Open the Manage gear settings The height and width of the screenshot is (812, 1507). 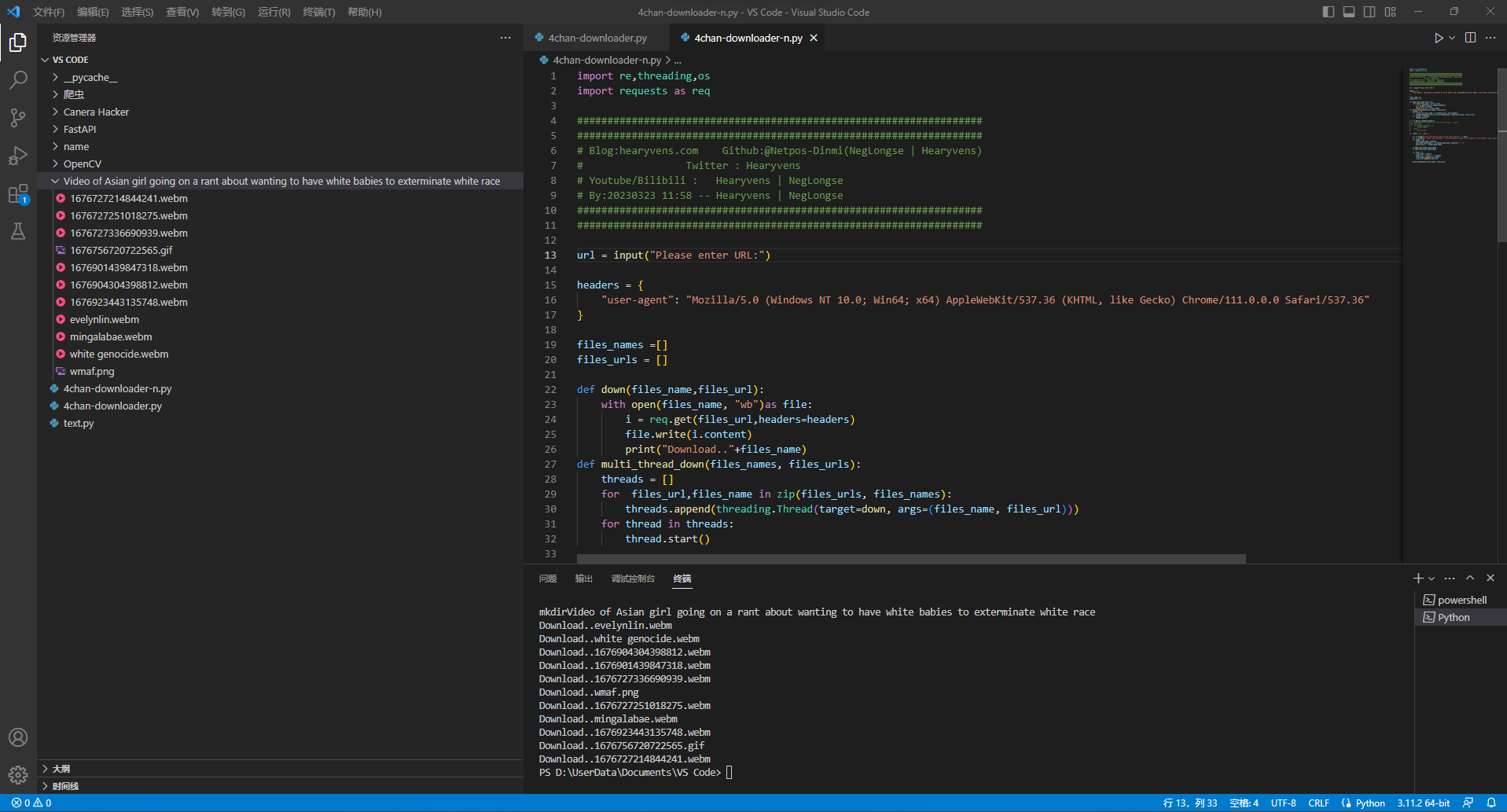18,775
